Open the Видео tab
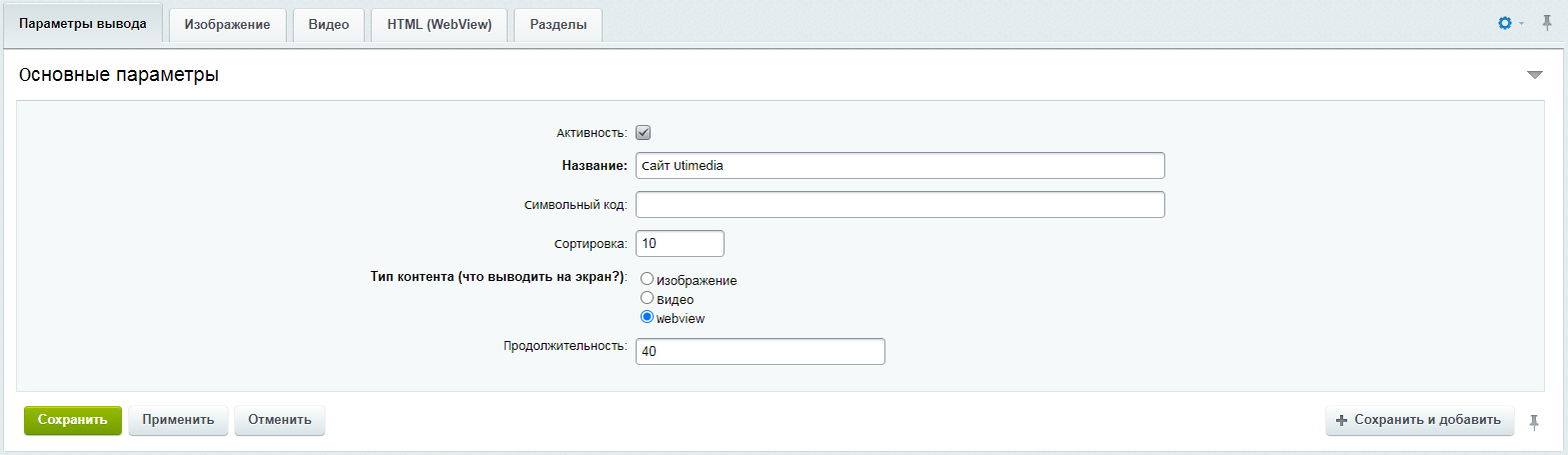 pyautogui.click(x=329, y=25)
